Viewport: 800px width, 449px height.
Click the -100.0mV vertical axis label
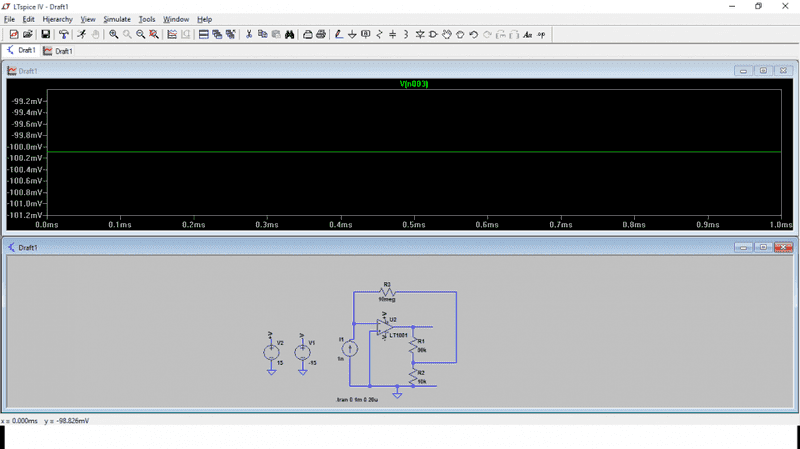coord(25,147)
